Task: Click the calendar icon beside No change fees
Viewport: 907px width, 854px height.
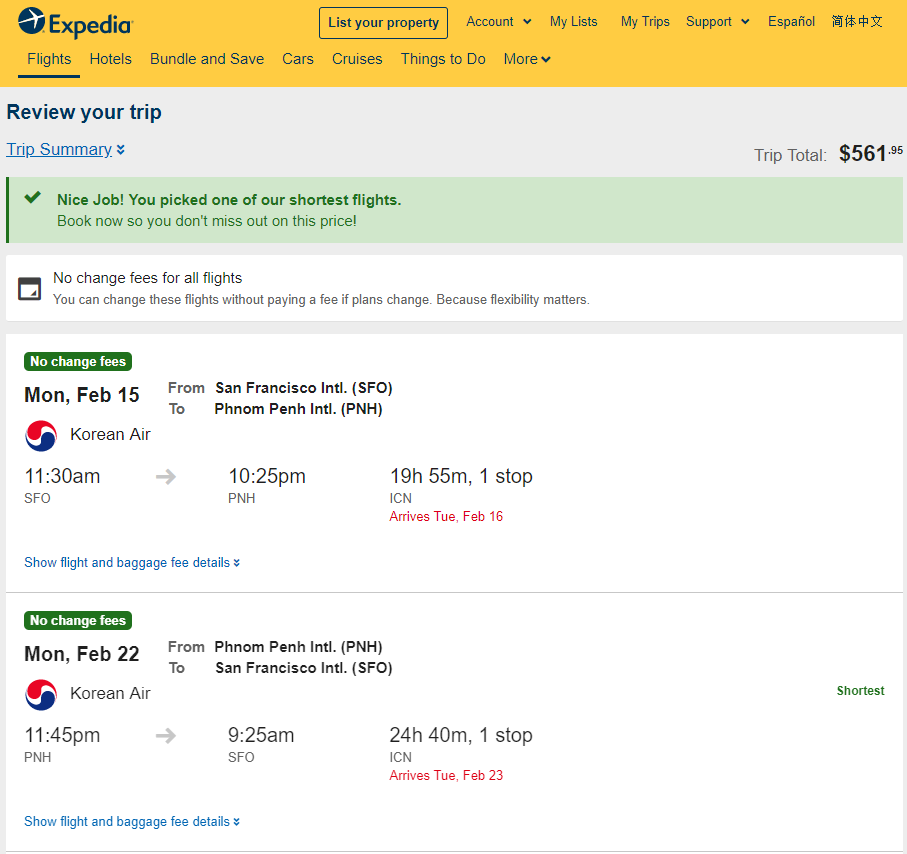Action: click(30, 289)
